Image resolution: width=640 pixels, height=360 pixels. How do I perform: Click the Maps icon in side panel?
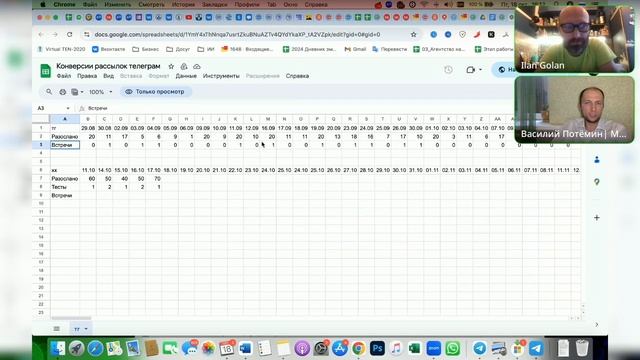point(597,182)
